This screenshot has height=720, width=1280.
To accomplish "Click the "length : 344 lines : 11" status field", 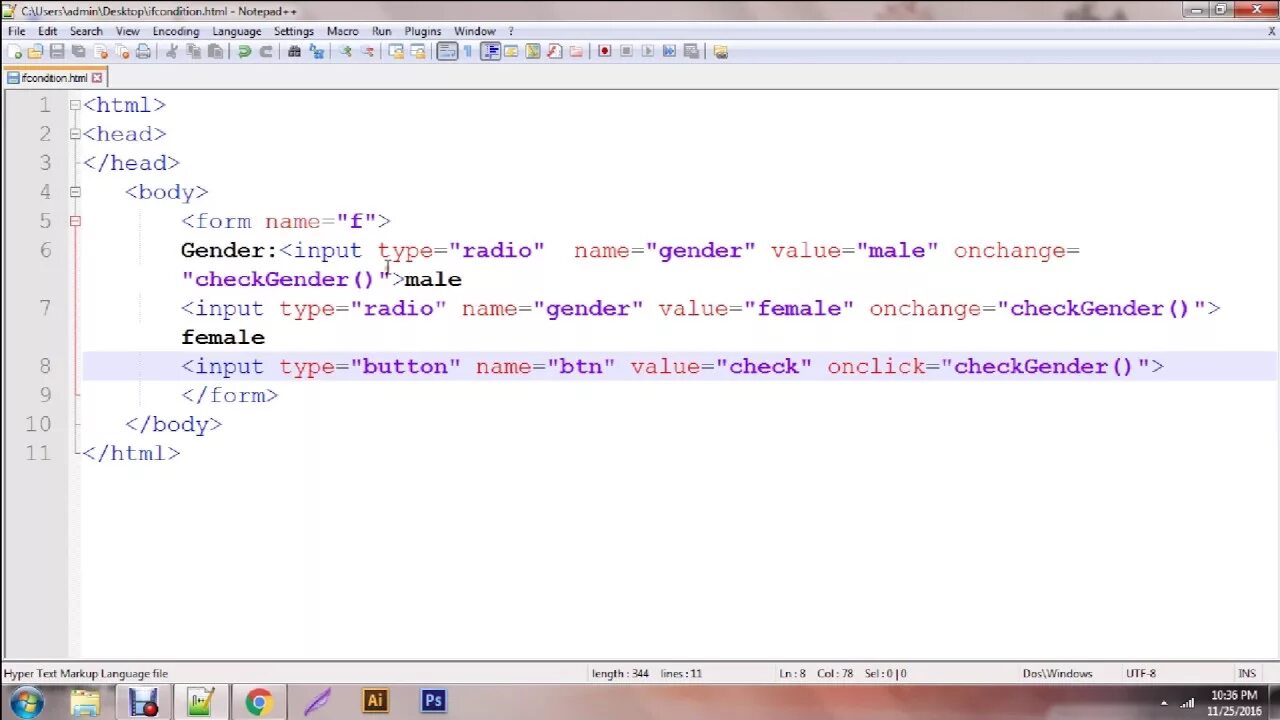I will pos(646,674).
